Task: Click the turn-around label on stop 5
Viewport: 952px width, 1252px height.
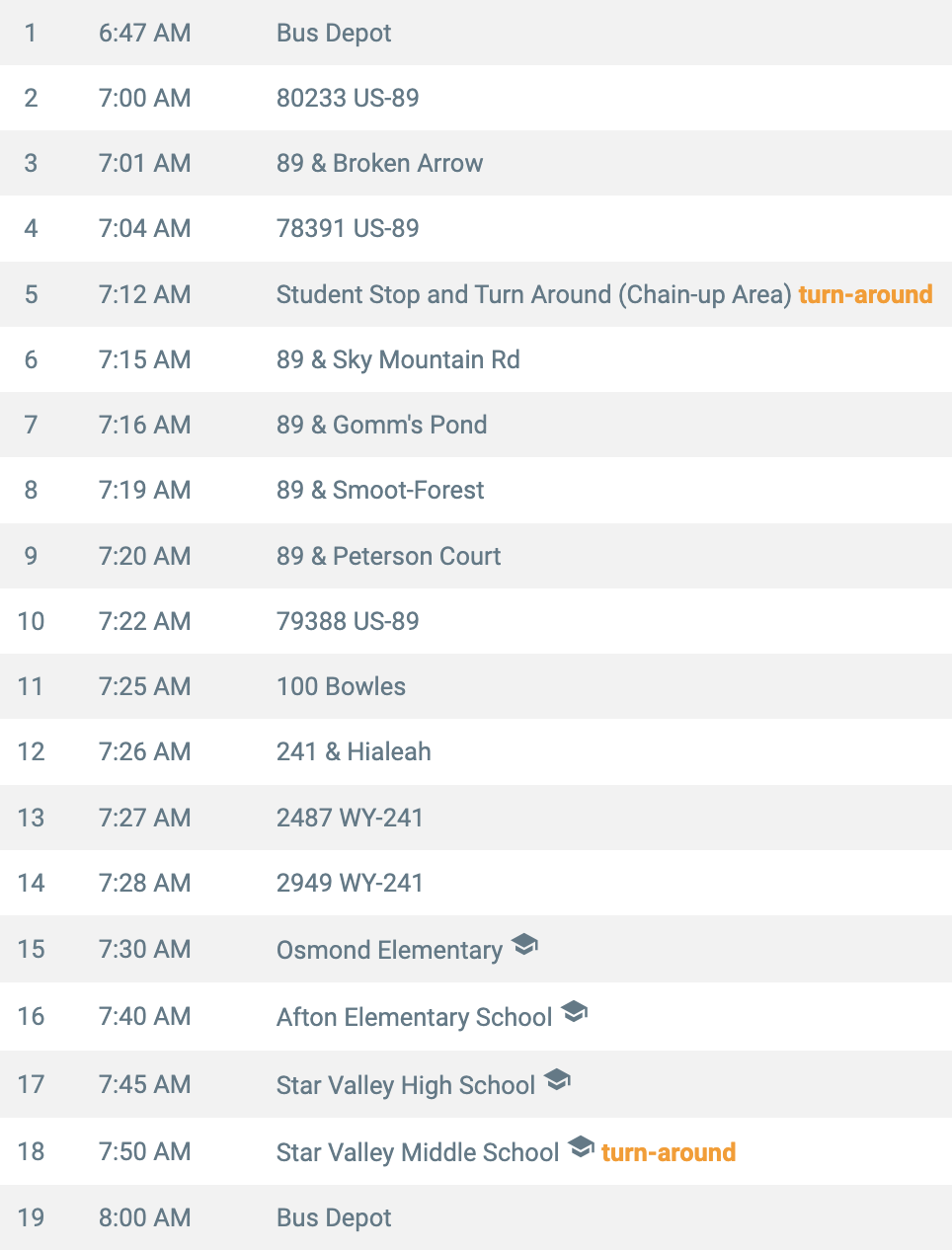Action: coord(865,294)
